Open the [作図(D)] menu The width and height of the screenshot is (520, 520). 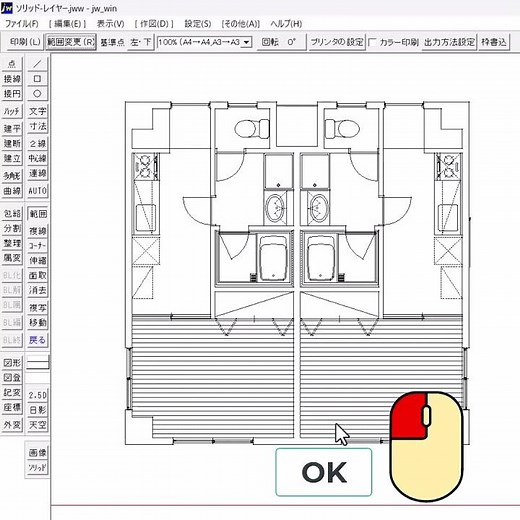click(154, 24)
